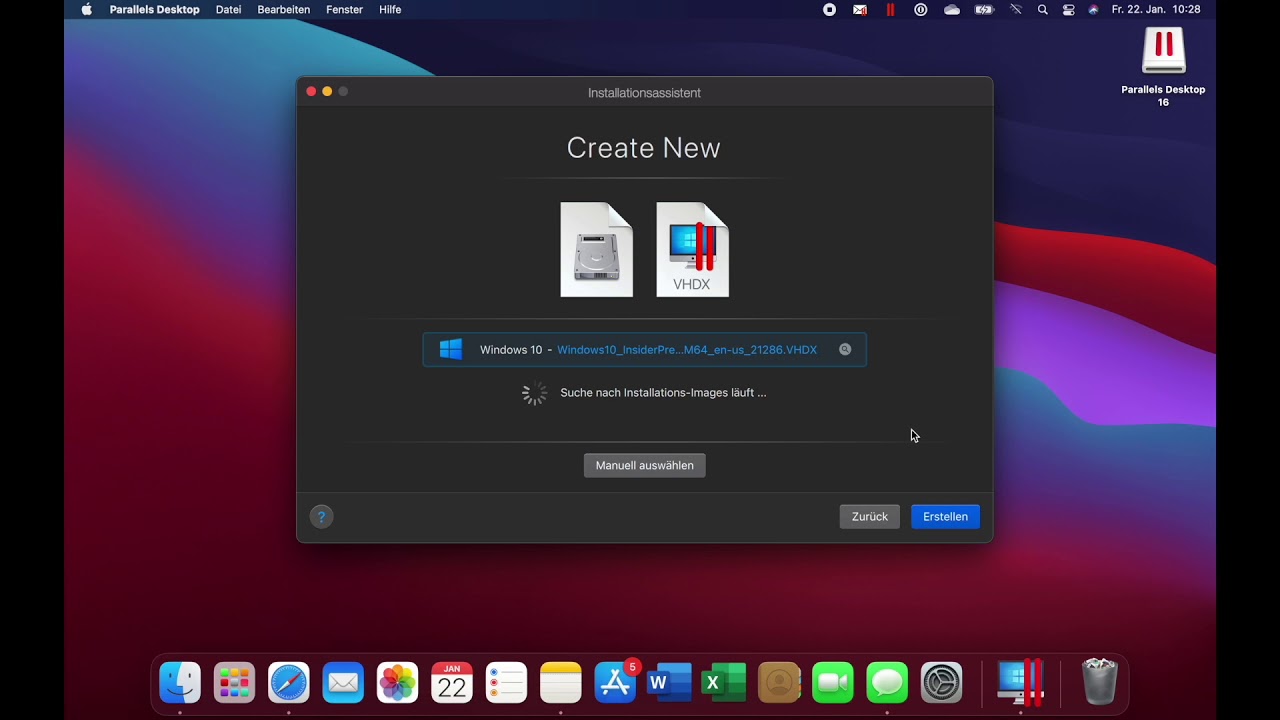
Task: Open the Apple menu
Action: 86,10
